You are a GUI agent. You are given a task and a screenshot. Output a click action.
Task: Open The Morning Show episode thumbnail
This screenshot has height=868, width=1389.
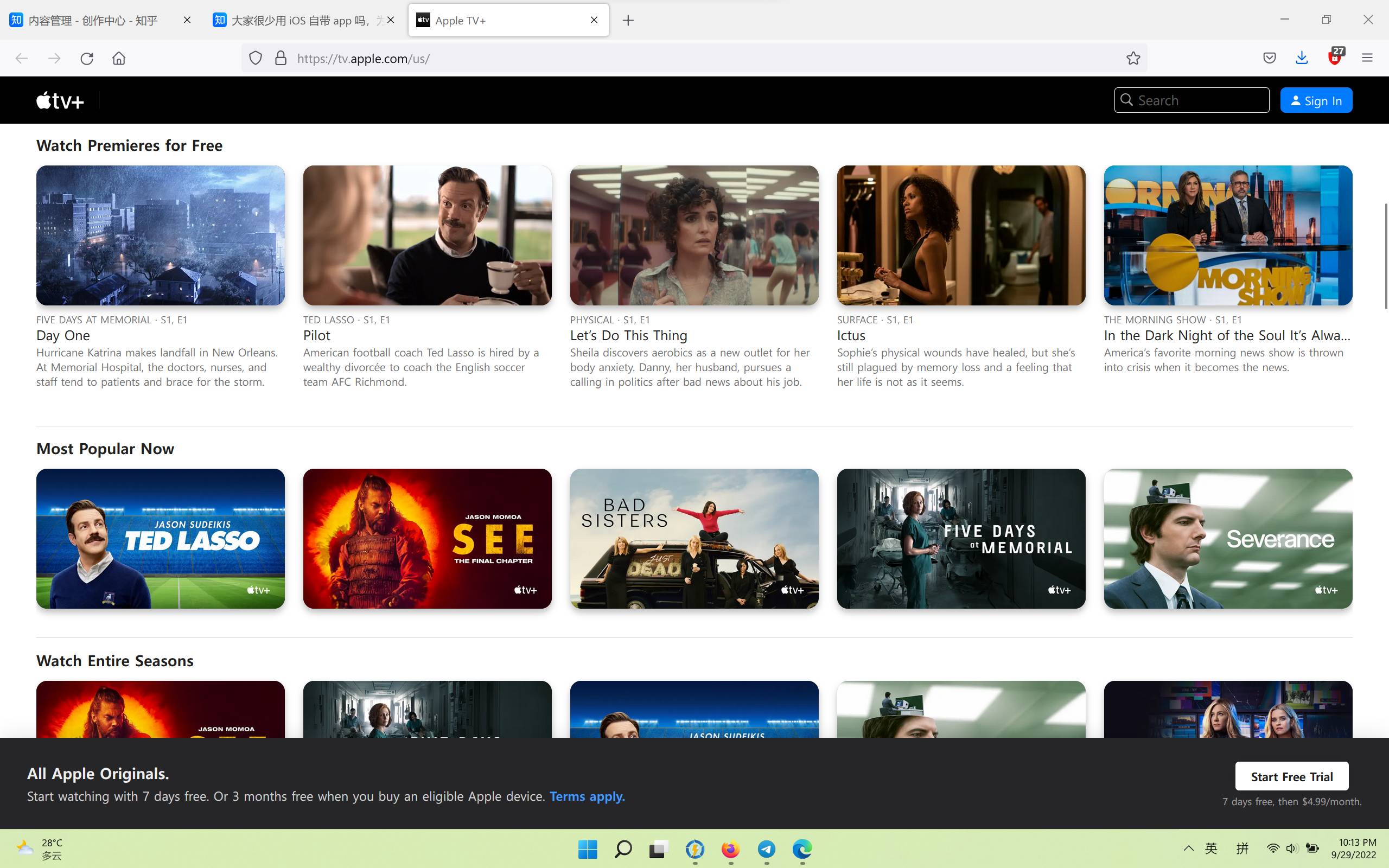click(1228, 235)
